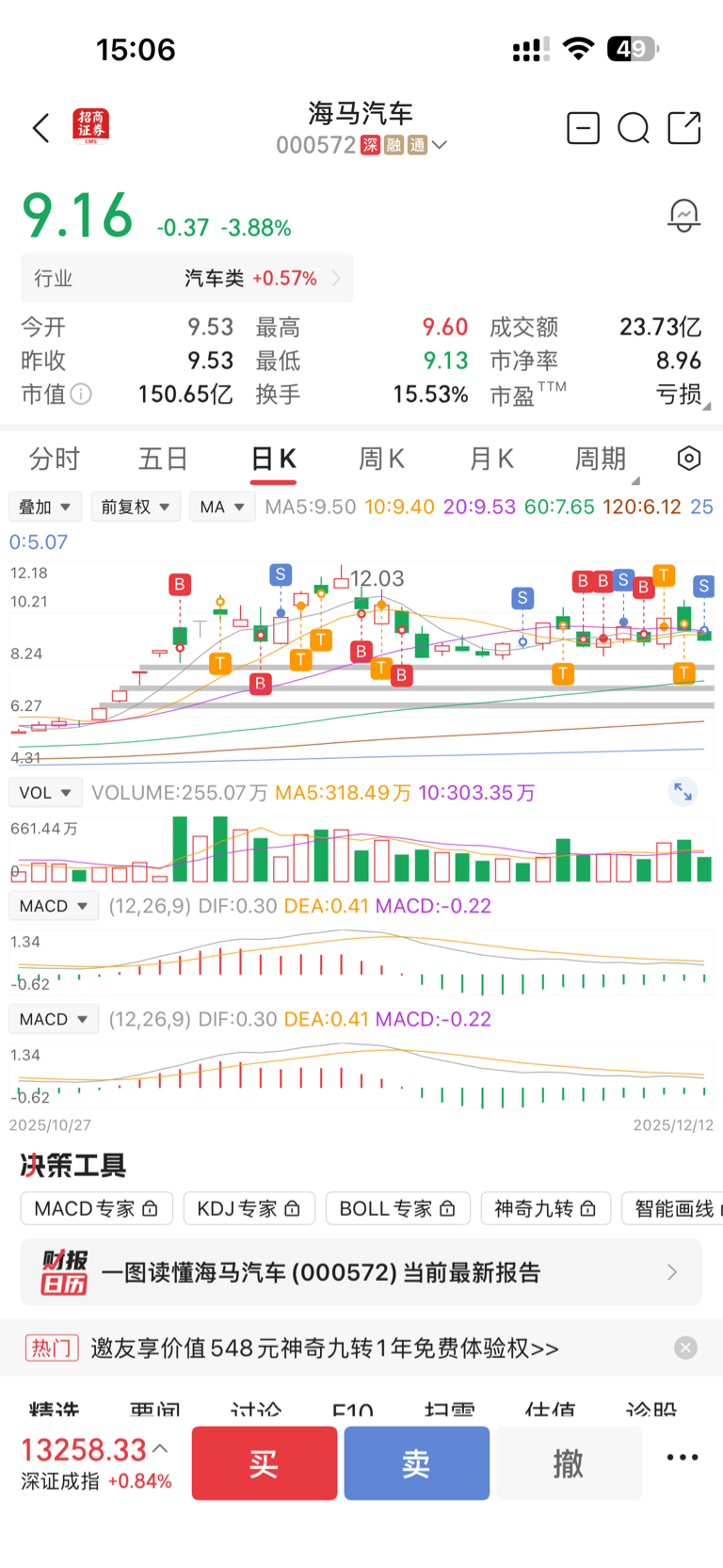Tap the lock icon on KDJ专家

292,1208
